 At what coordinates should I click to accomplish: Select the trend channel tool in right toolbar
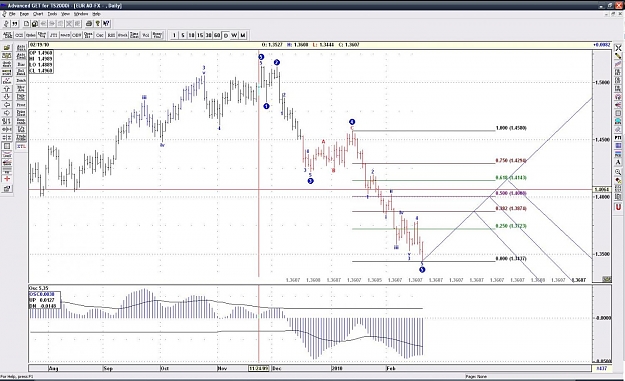[618, 63]
